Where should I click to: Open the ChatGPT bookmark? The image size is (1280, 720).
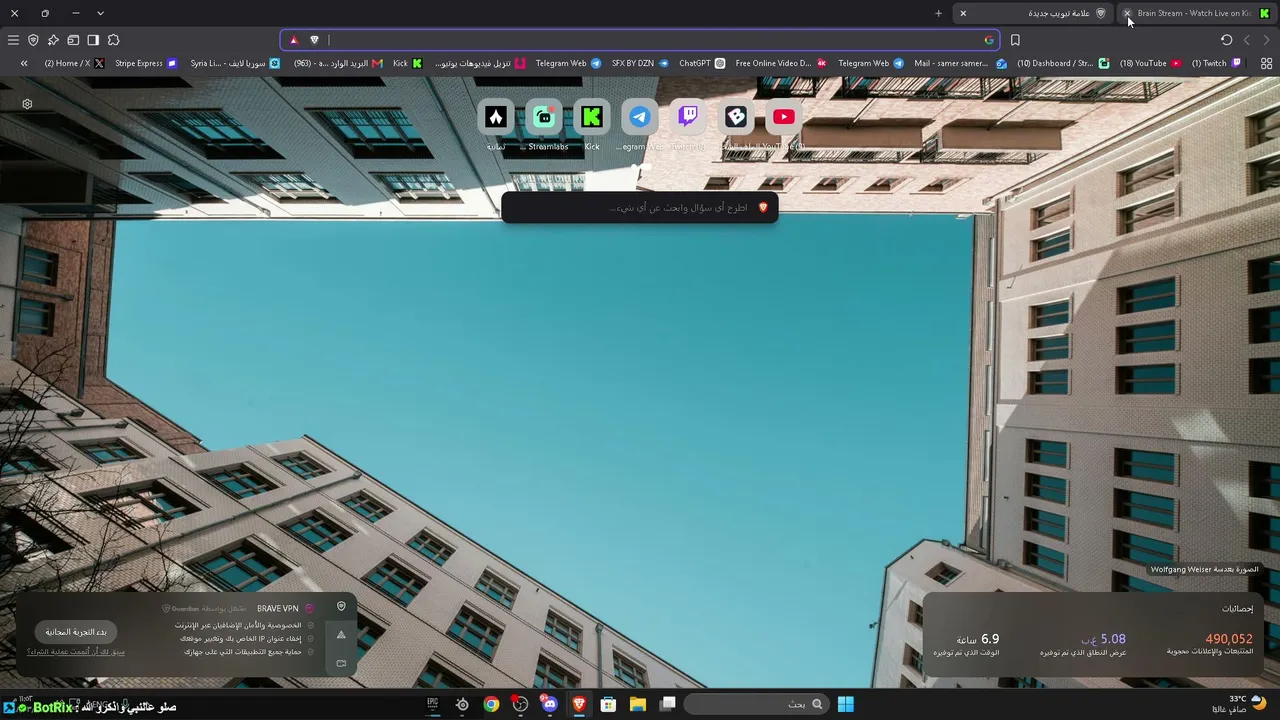pos(702,63)
